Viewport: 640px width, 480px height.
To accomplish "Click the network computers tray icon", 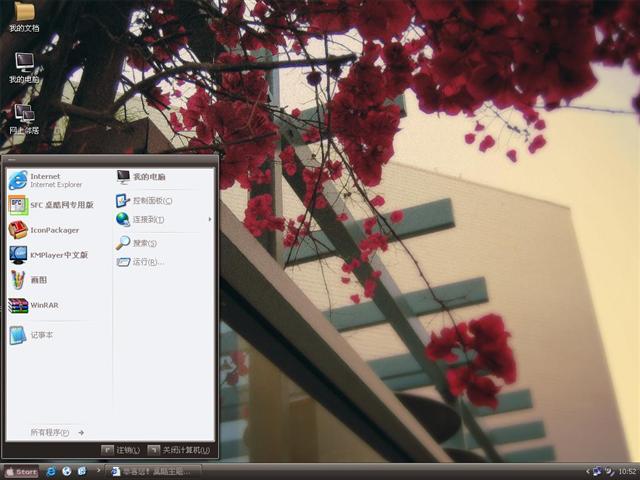I will [597, 471].
